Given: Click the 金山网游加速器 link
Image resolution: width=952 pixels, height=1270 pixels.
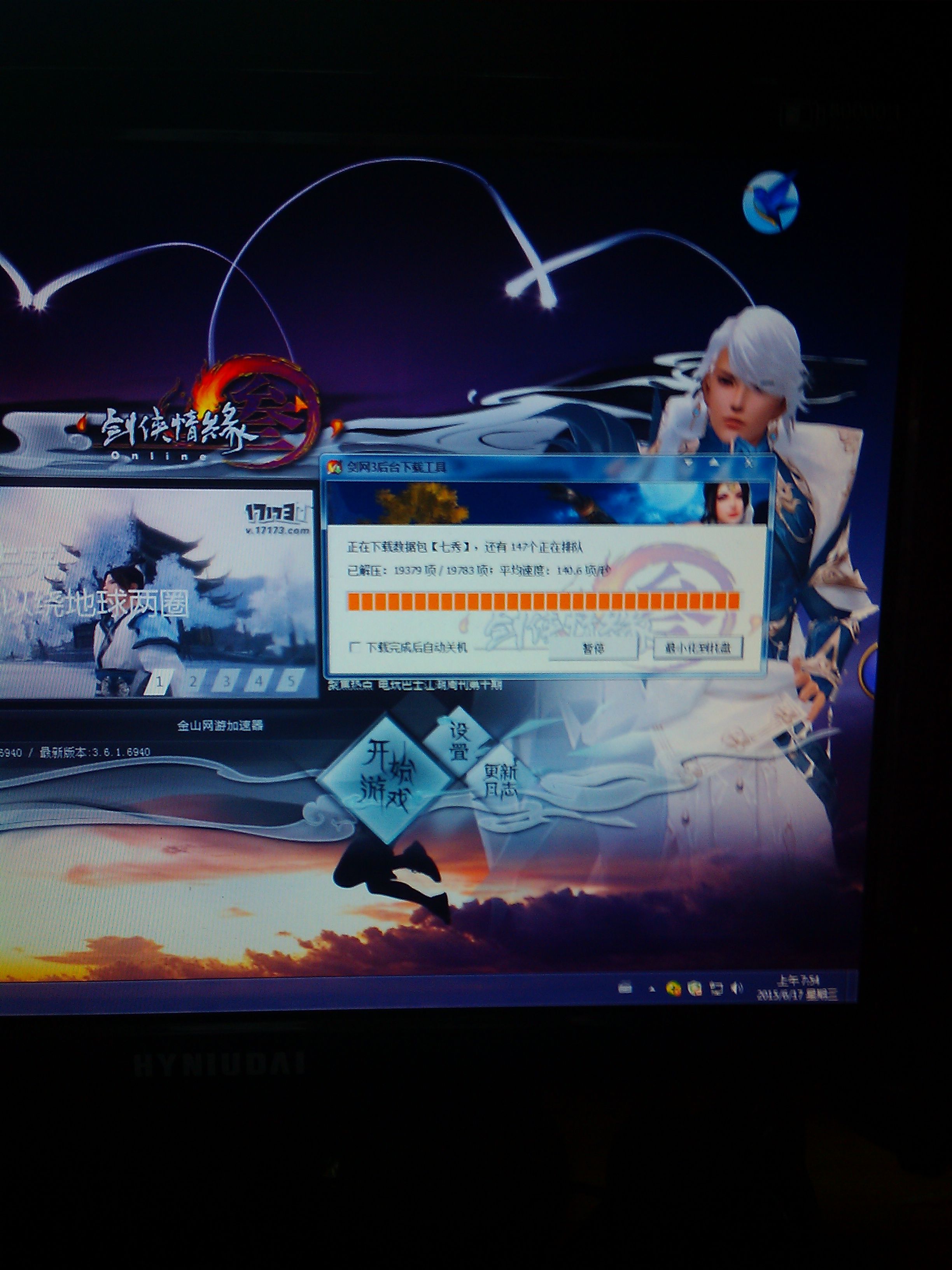Looking at the screenshot, I should pyautogui.click(x=220, y=725).
